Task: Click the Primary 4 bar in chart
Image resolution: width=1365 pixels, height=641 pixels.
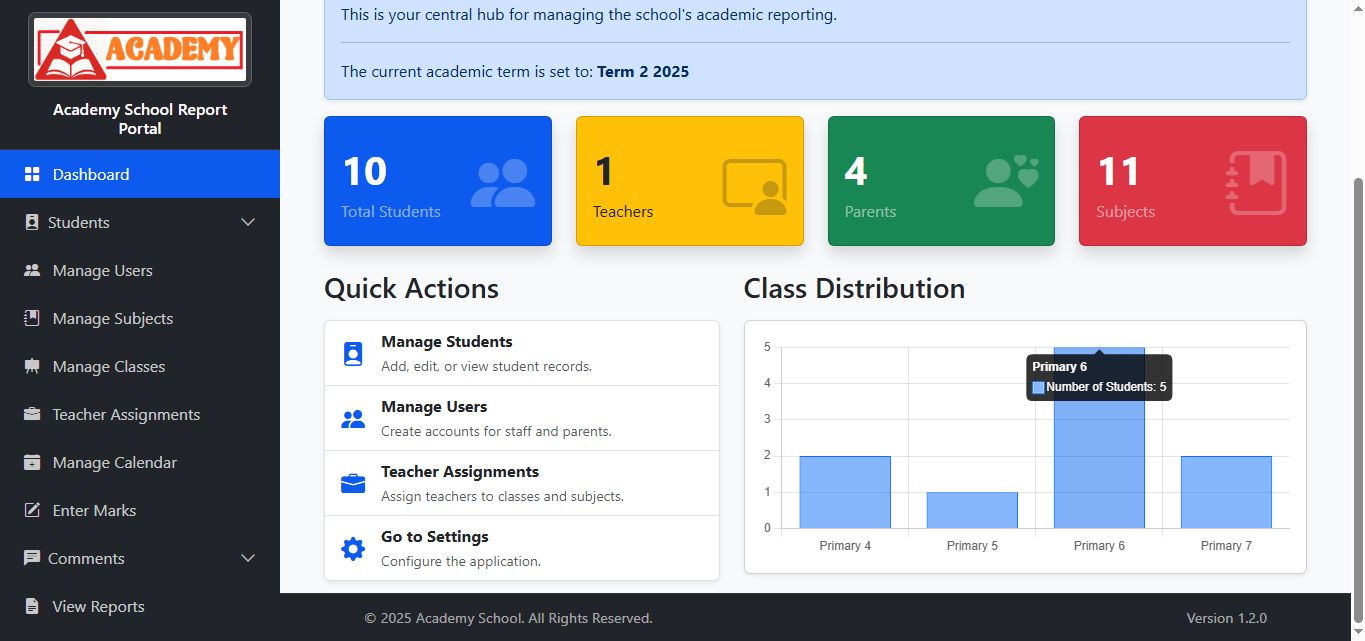Action: coord(844,492)
